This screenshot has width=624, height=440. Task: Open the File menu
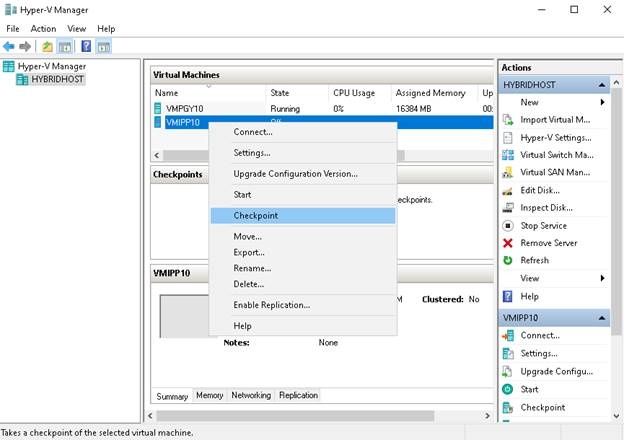pos(13,29)
